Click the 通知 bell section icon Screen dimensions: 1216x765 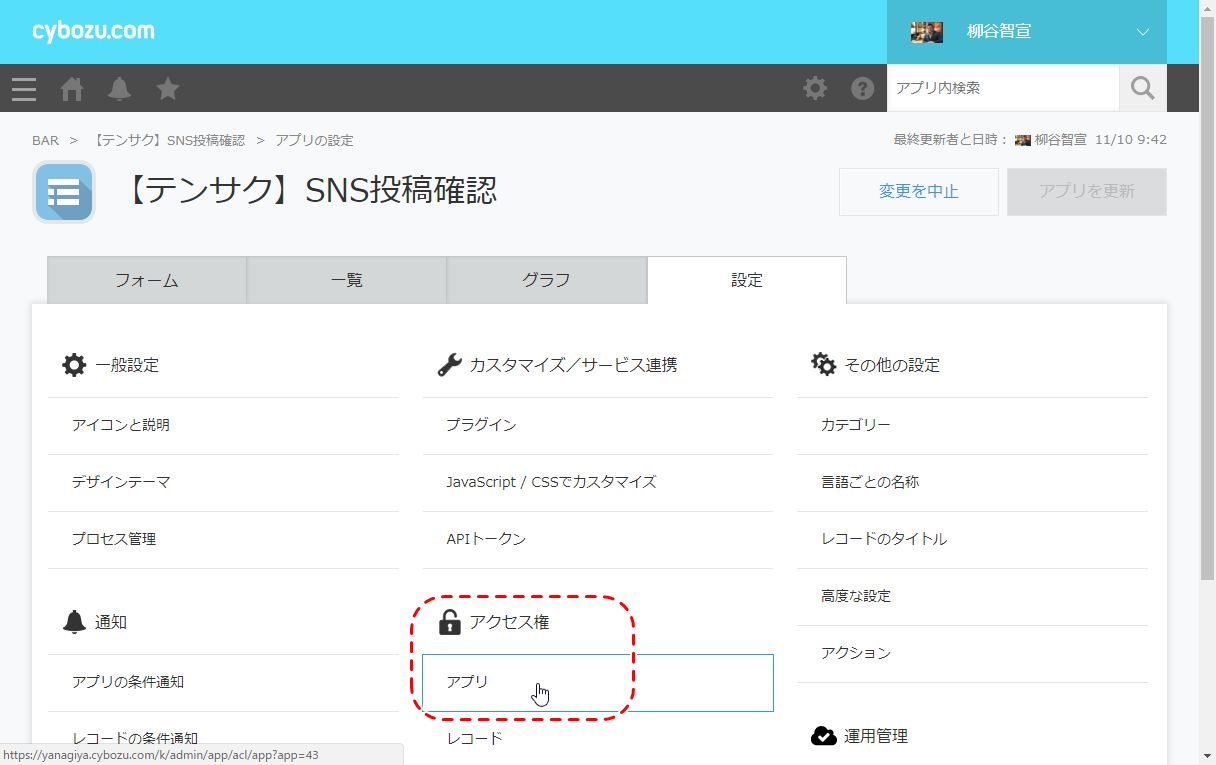point(74,622)
